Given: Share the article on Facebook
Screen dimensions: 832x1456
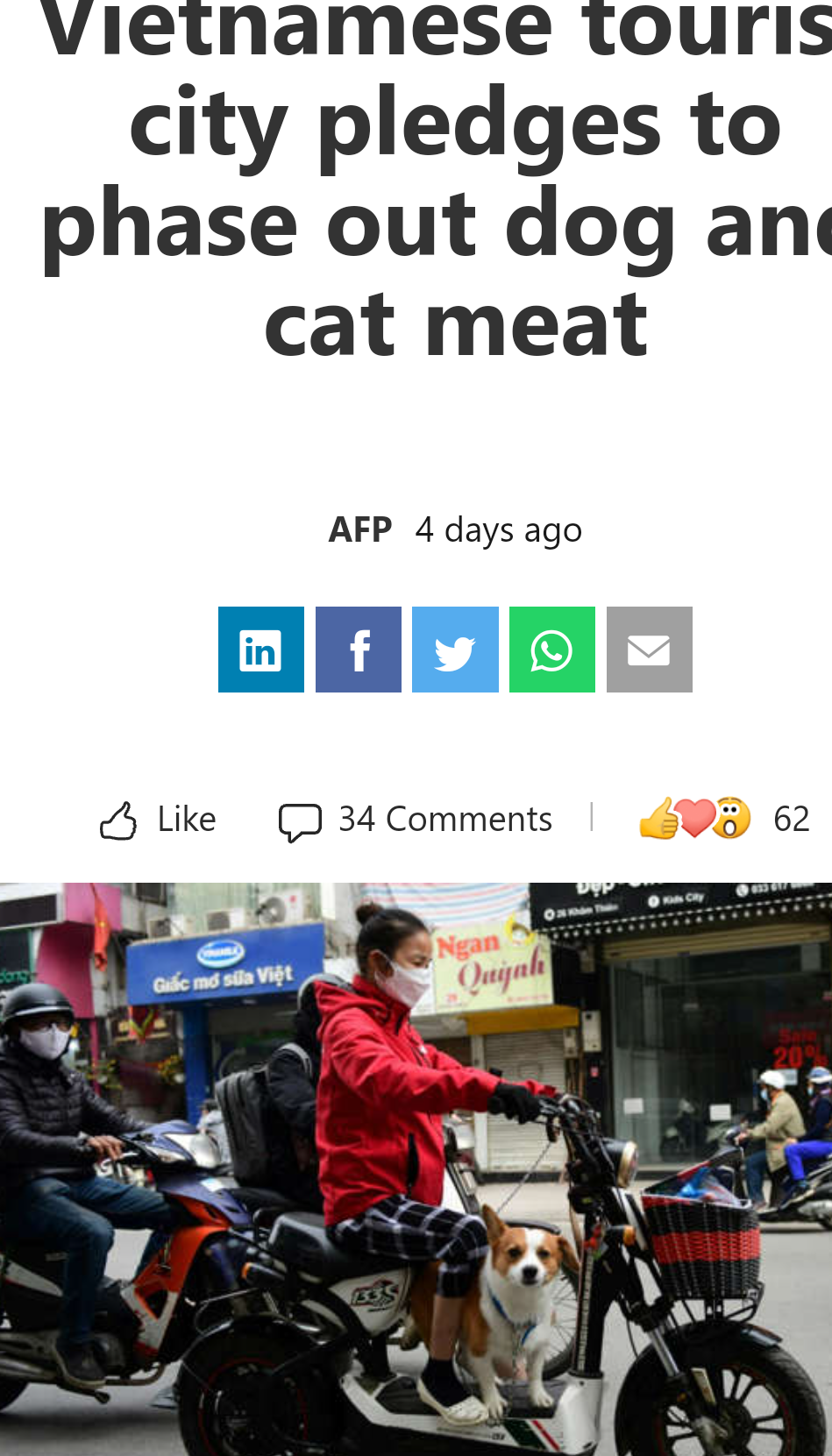Looking at the screenshot, I should click(x=359, y=650).
